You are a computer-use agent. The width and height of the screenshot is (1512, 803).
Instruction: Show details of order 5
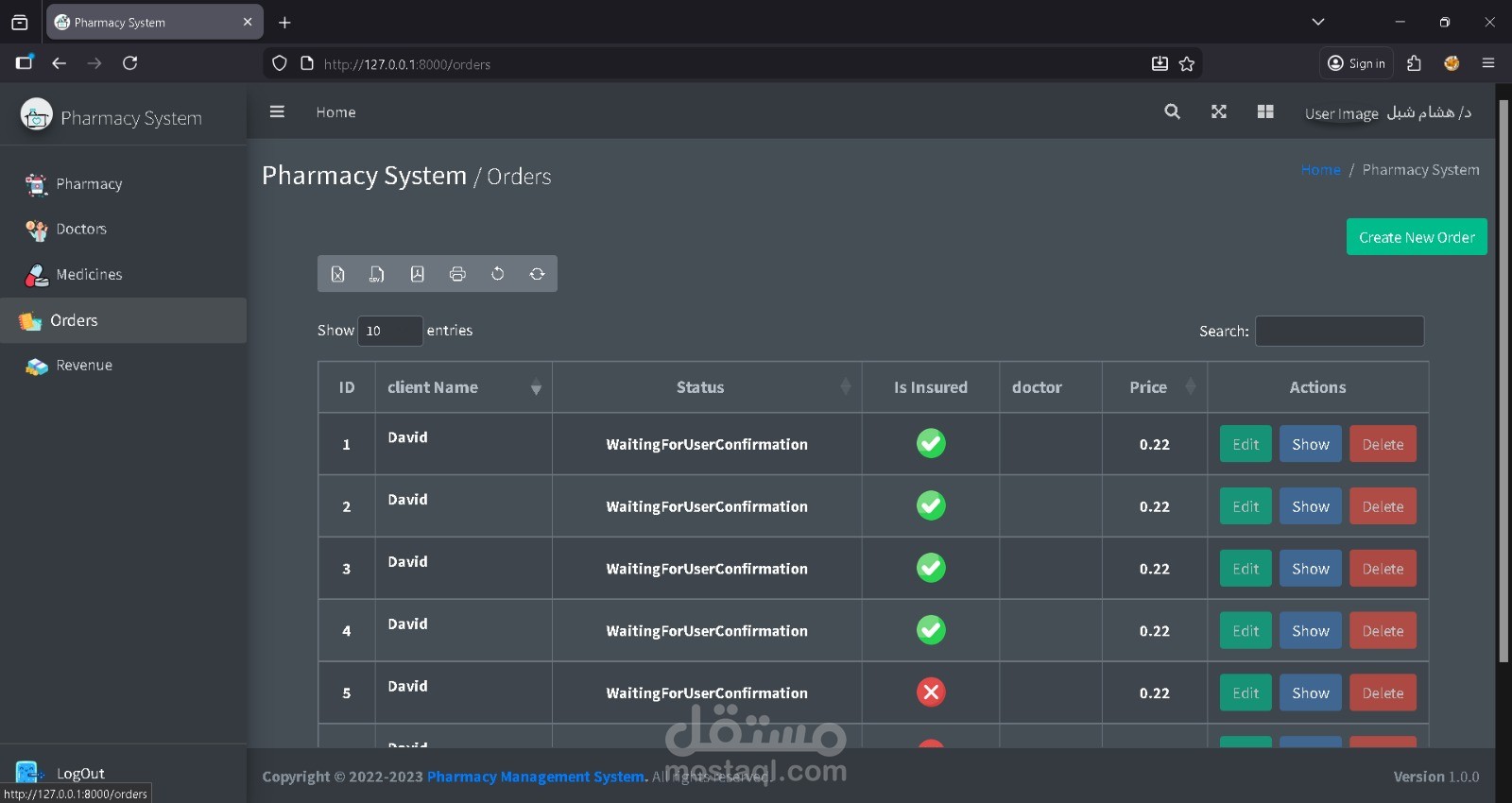tap(1311, 693)
